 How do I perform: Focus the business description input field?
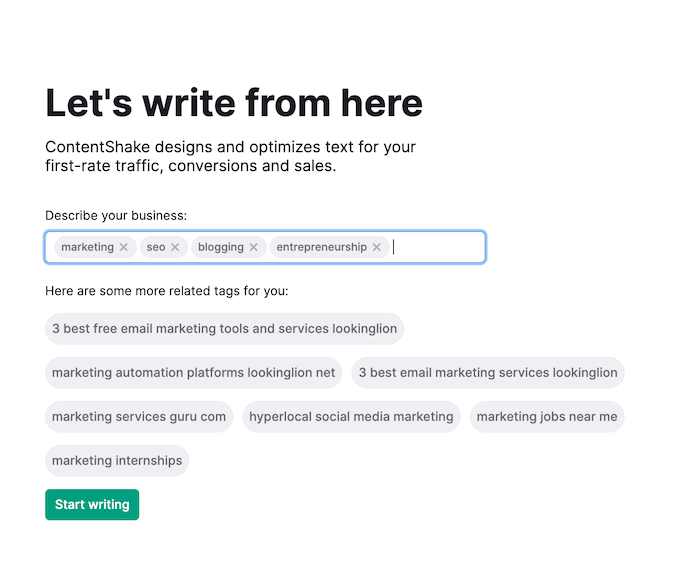pyautogui.click(x=438, y=247)
